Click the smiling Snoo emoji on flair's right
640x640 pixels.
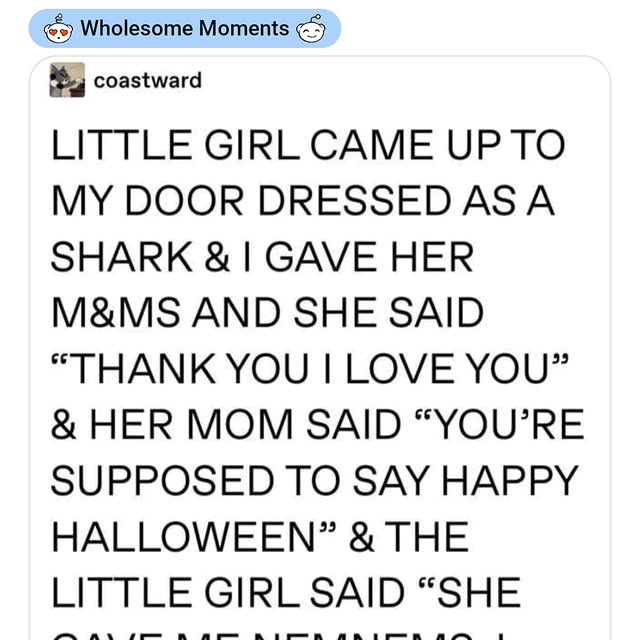coord(312,28)
